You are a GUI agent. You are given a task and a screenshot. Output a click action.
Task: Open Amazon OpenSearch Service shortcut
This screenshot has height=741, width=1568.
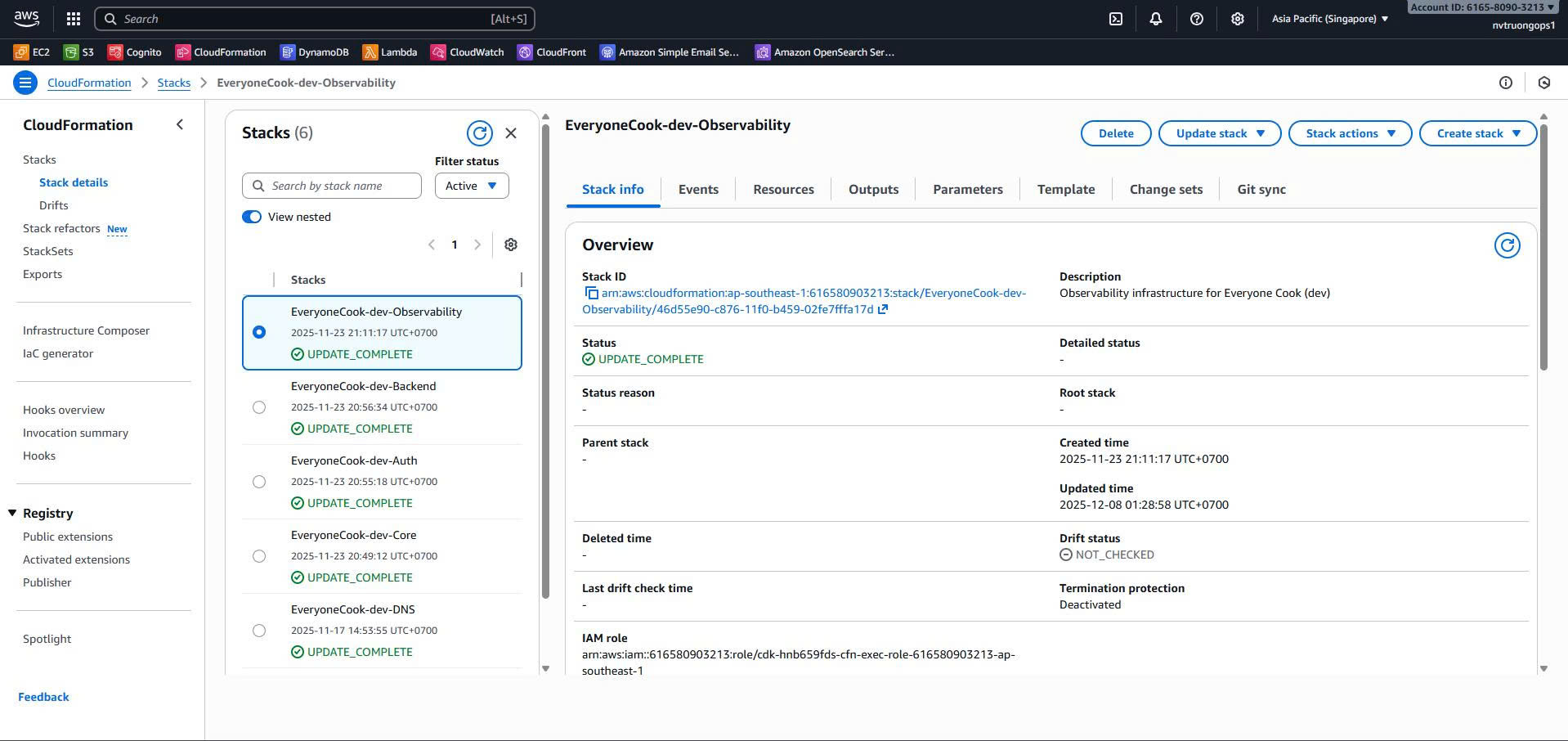(825, 52)
